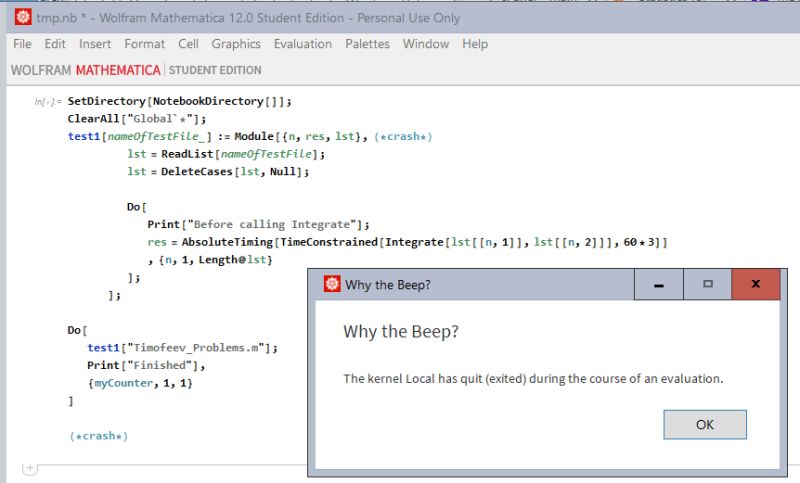Minimize the Why the Beep dialog
The height and width of the screenshot is (483, 800).
pyautogui.click(x=659, y=284)
